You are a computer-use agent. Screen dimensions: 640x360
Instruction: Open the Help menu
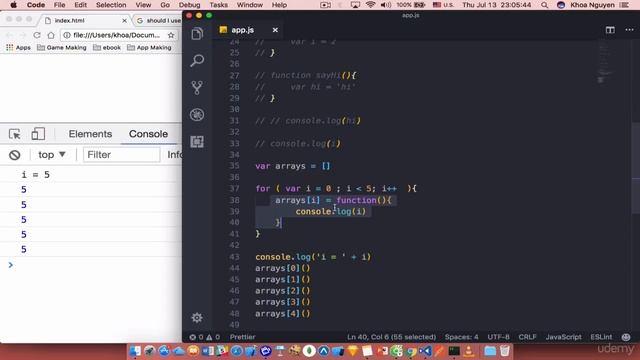[279, 5]
